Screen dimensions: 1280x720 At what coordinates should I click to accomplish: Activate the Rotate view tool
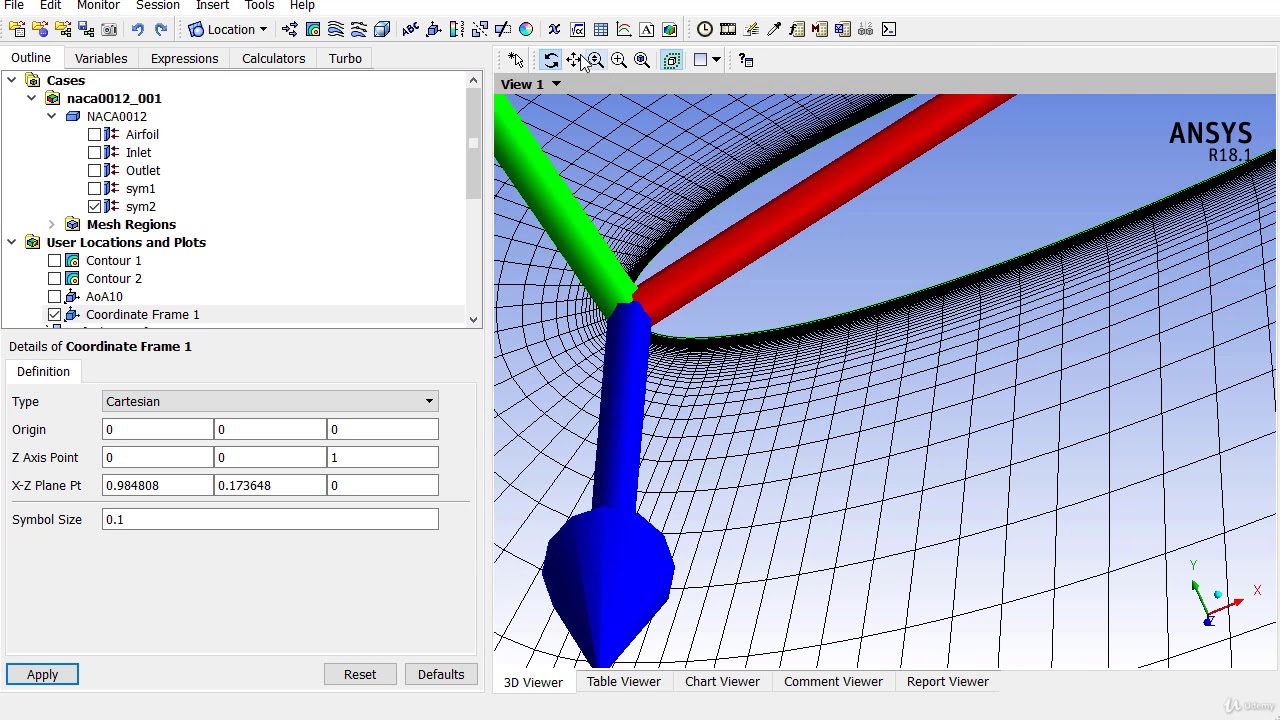pyautogui.click(x=551, y=60)
